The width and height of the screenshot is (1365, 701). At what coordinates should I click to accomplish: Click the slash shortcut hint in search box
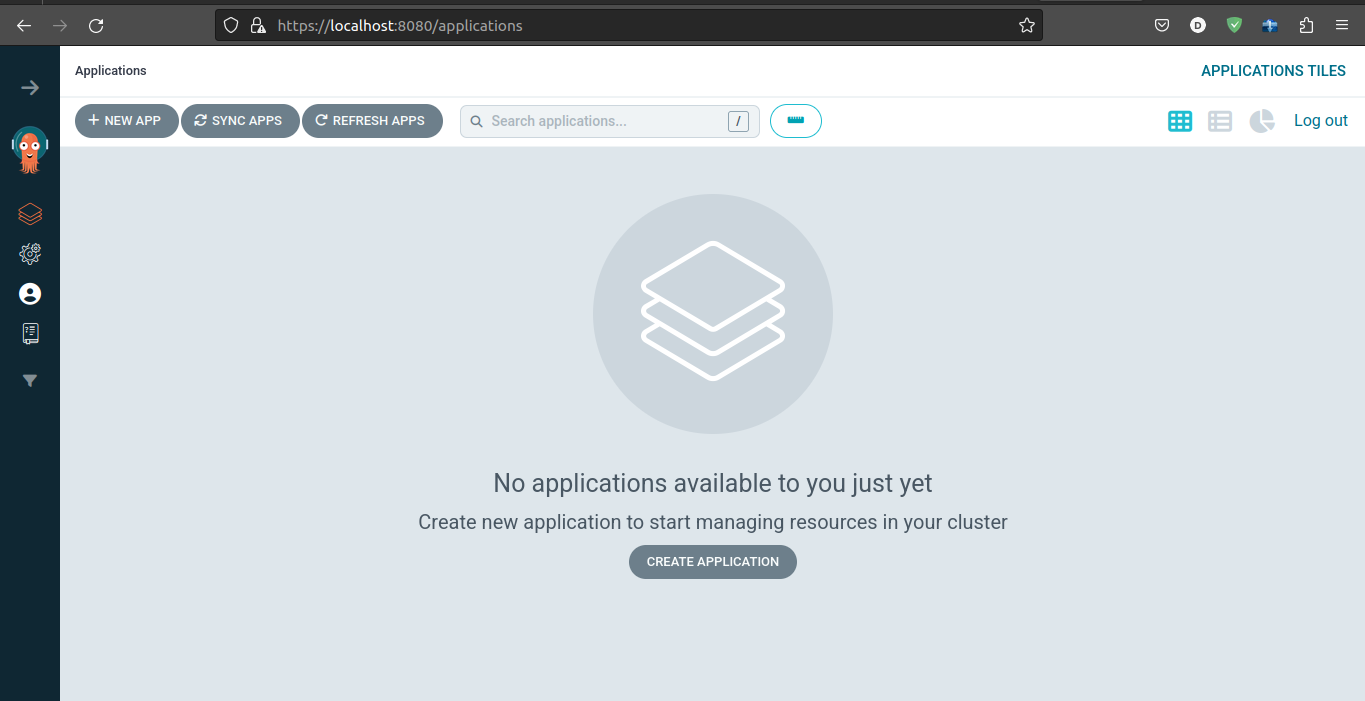738,121
